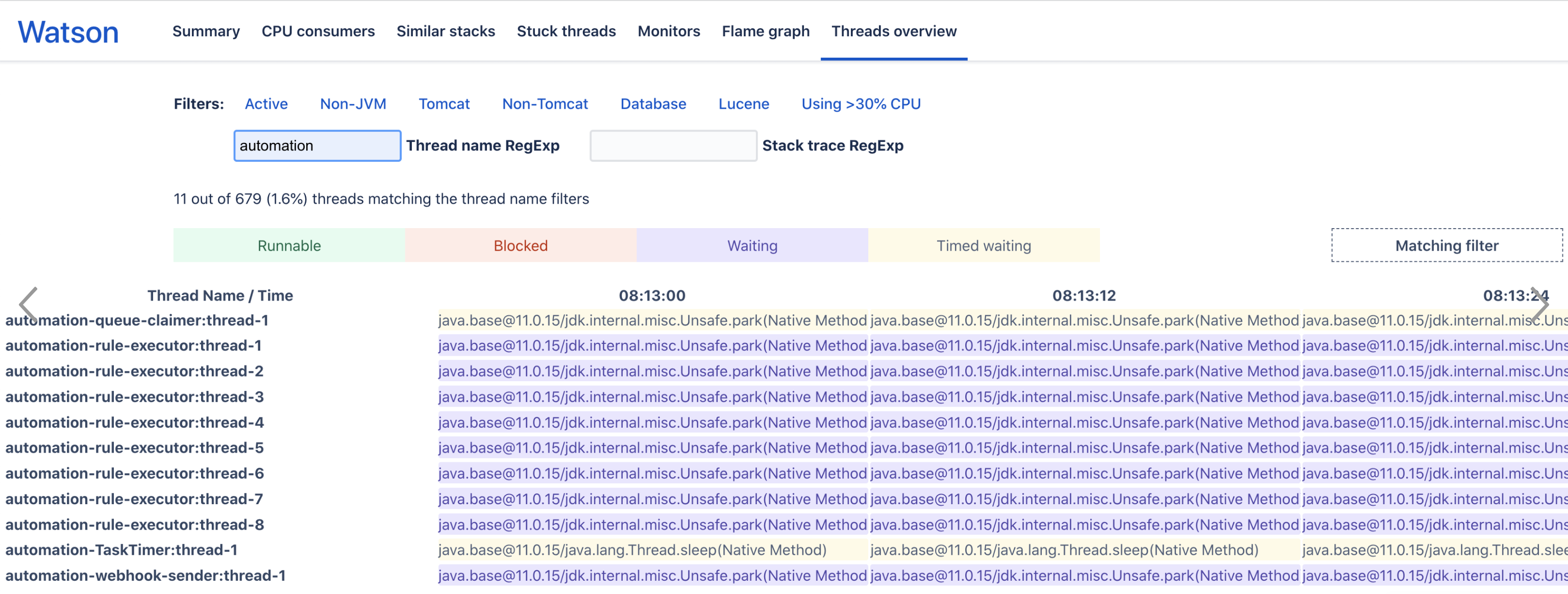The width and height of the screenshot is (1568, 594).
Task: Open TaskTimer Thread.sleep cell at 08:13:00
Action: click(x=652, y=550)
